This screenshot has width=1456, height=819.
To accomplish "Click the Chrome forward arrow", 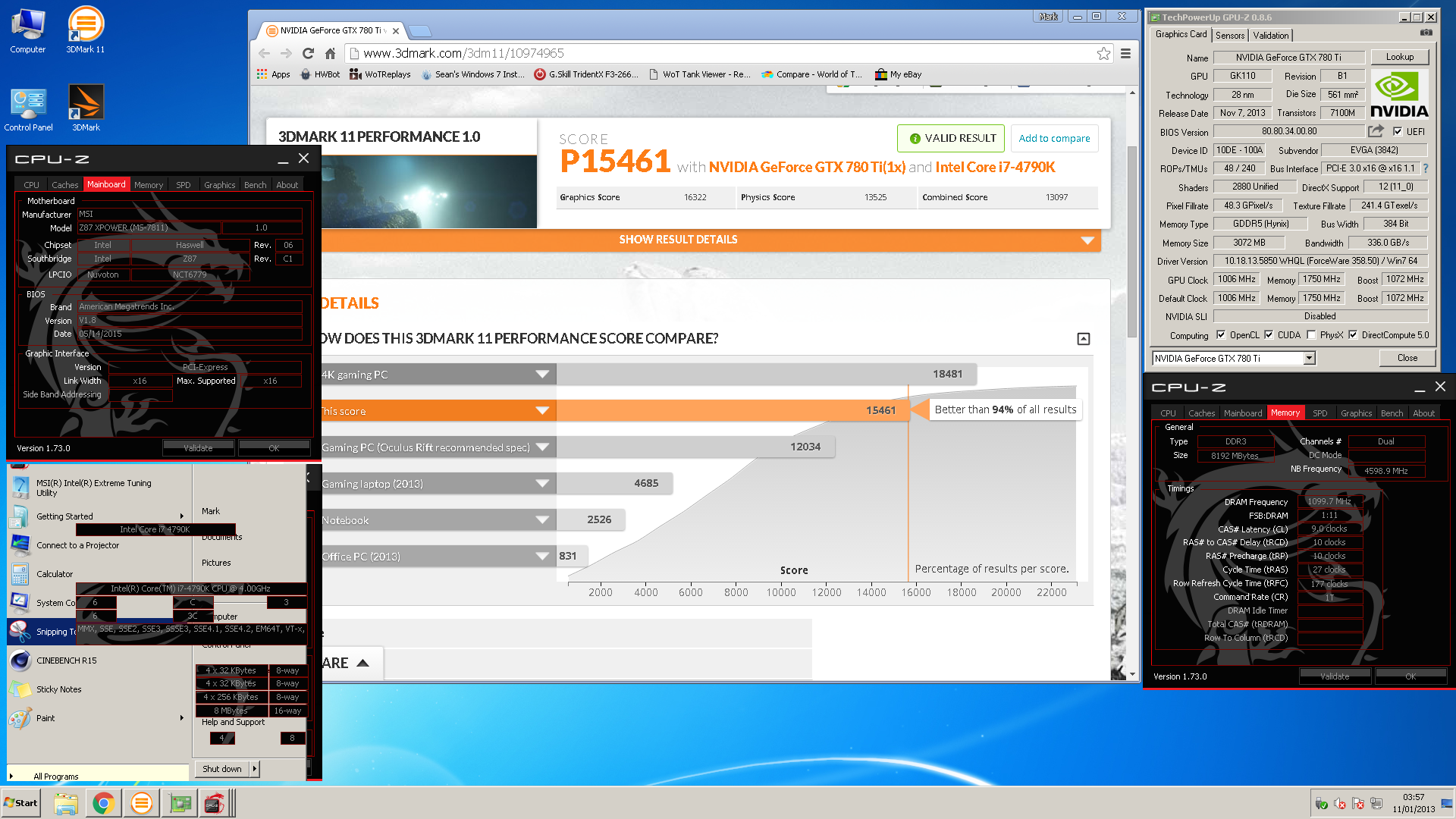I will 286,53.
